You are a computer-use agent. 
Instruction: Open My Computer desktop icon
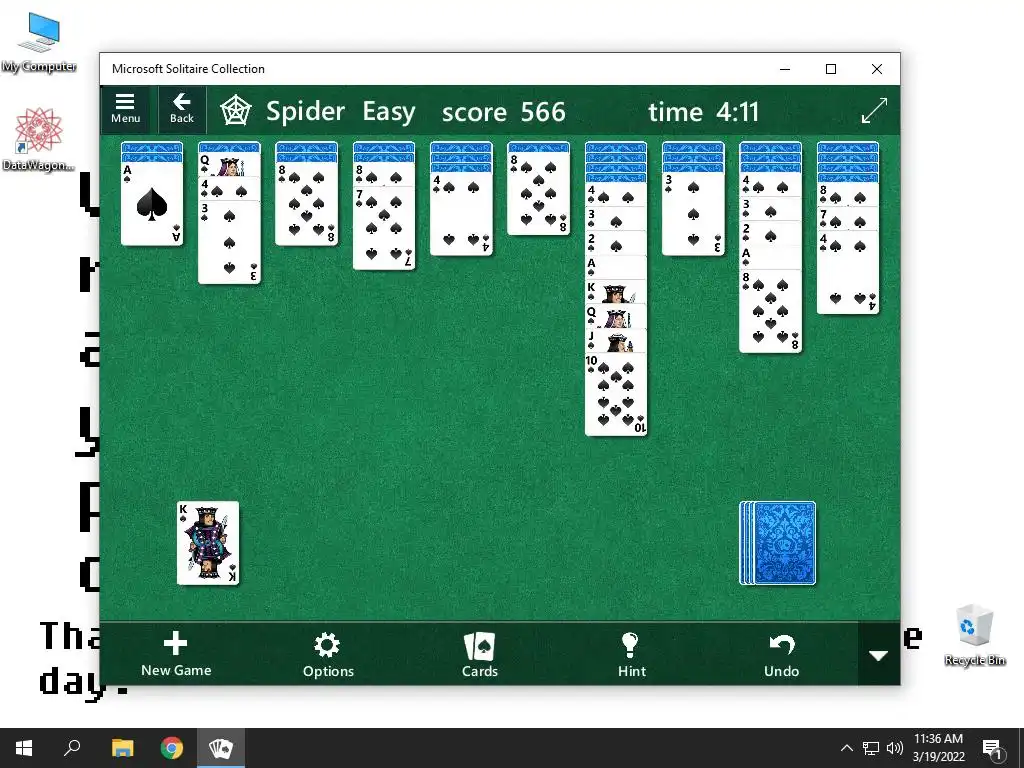(x=39, y=42)
